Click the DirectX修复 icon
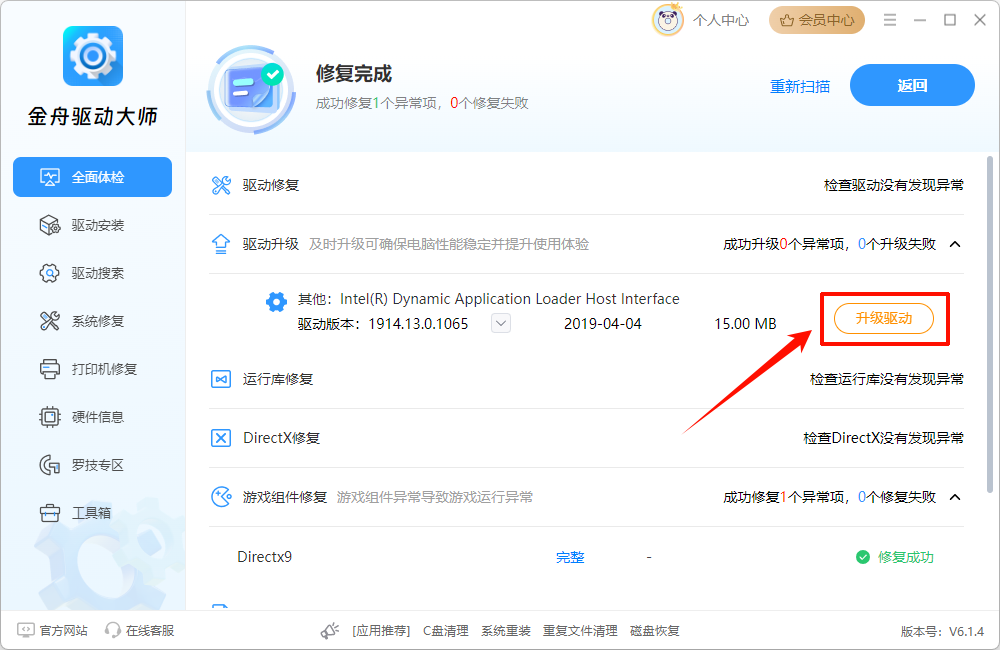Viewport: 1000px width, 650px height. click(221, 438)
